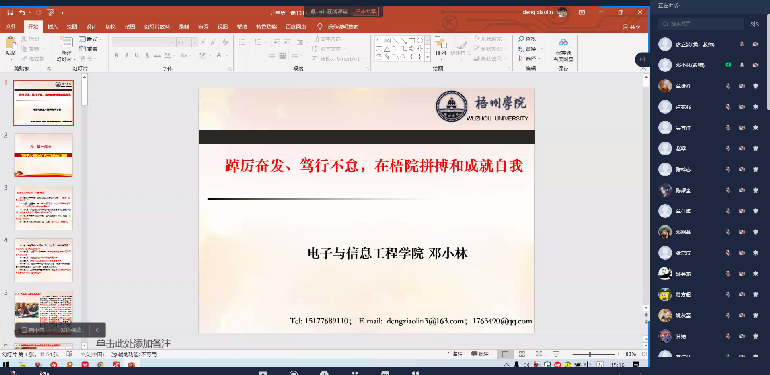Expand the font name dropdown
This screenshot has height=375, width=770.
[172, 43]
